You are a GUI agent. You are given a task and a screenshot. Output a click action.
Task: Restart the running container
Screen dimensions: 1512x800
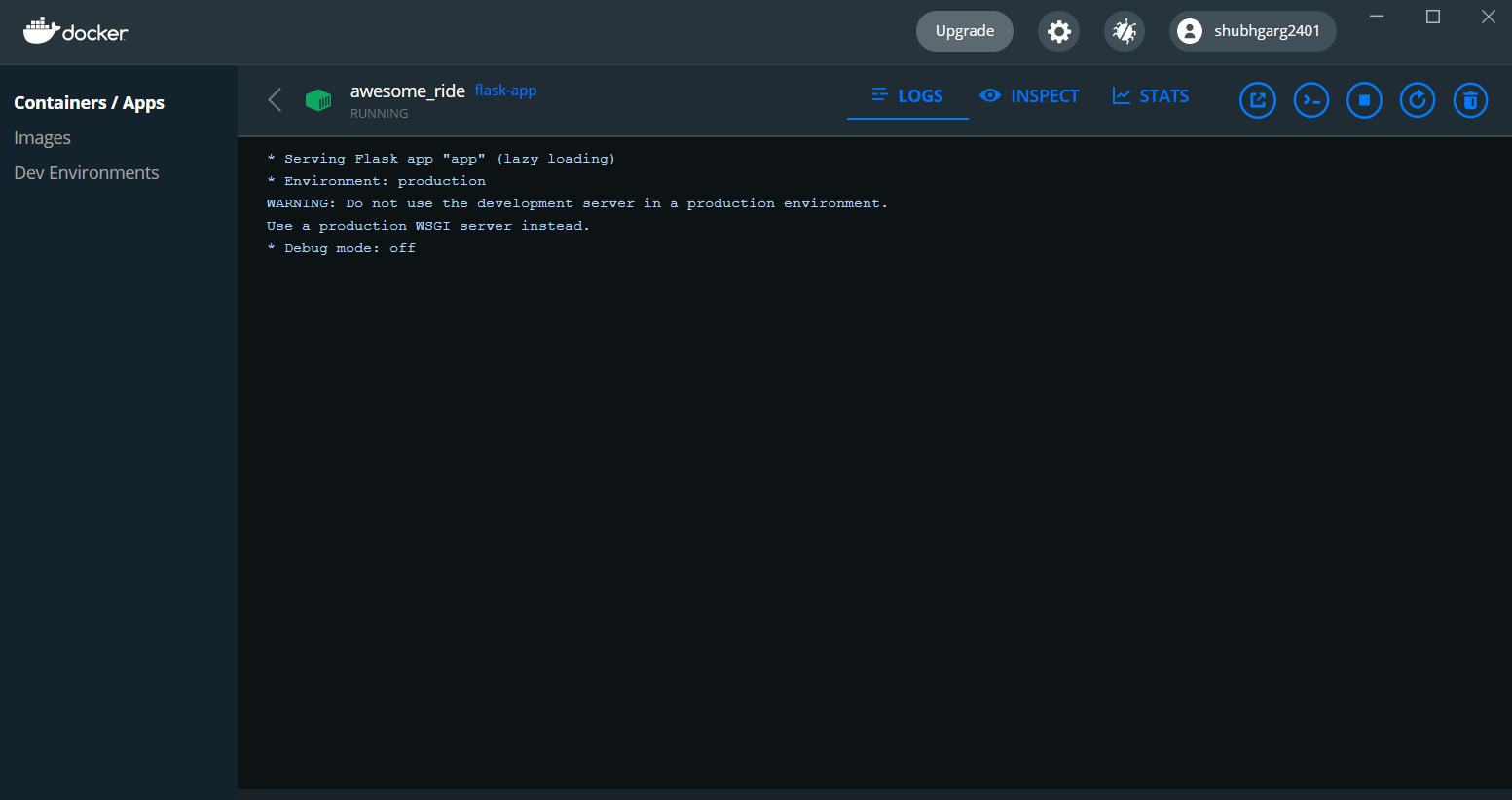(x=1418, y=99)
